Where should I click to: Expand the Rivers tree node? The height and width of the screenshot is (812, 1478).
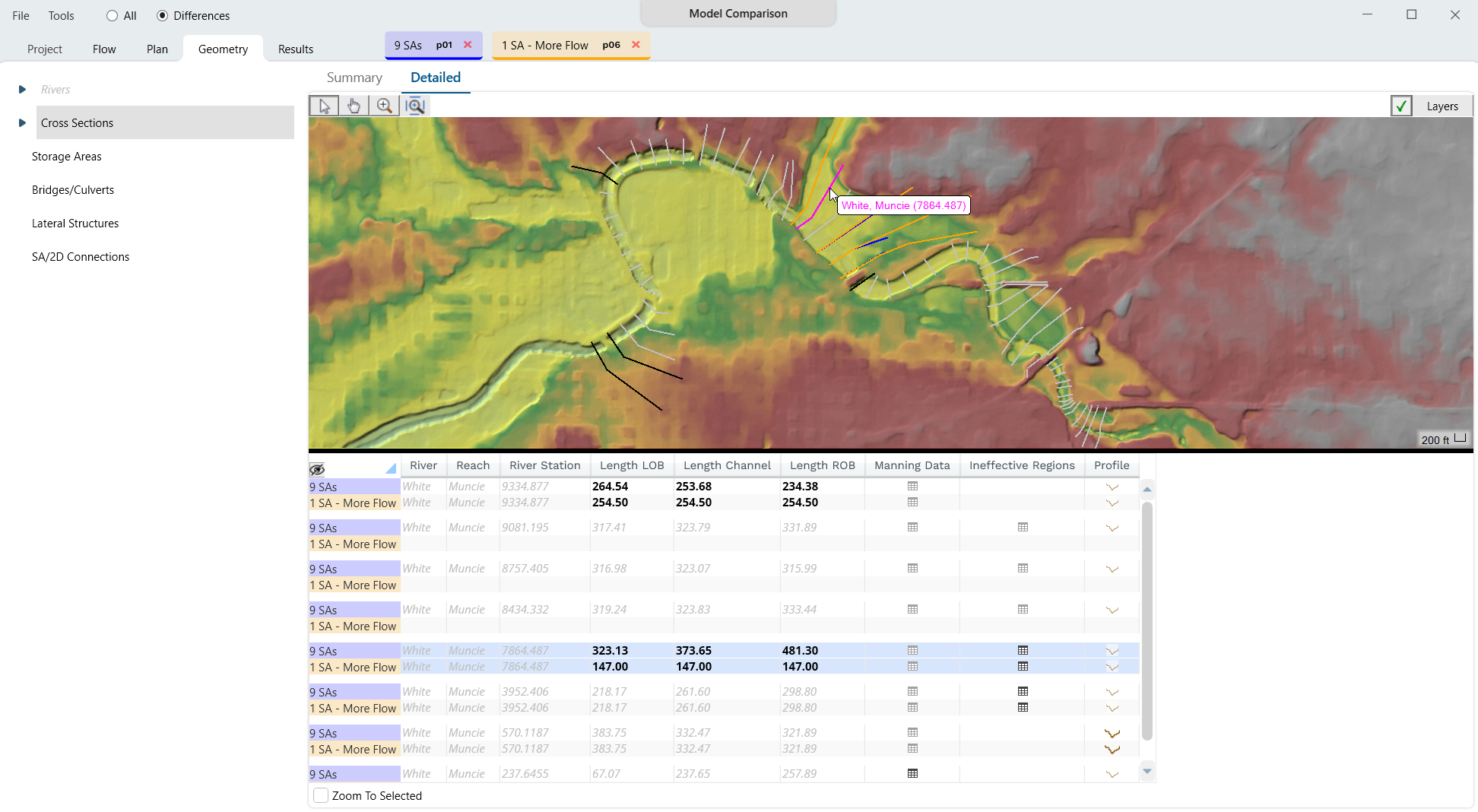tap(22, 90)
